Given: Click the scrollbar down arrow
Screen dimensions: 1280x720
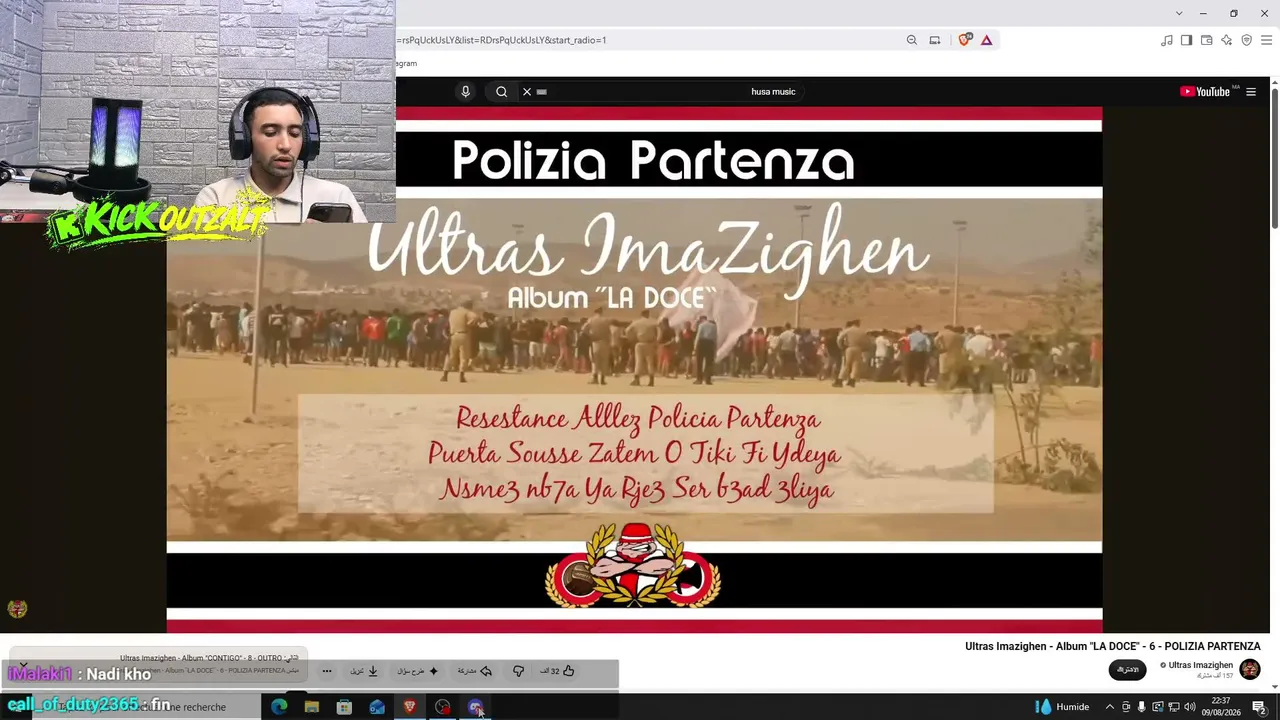Looking at the screenshot, I should [x=1275, y=686].
